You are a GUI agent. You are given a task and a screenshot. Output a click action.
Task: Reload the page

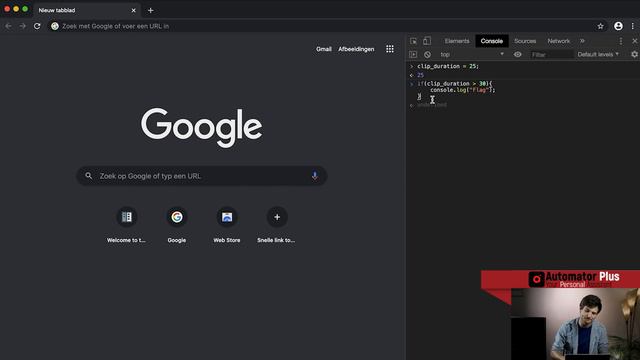click(37, 26)
